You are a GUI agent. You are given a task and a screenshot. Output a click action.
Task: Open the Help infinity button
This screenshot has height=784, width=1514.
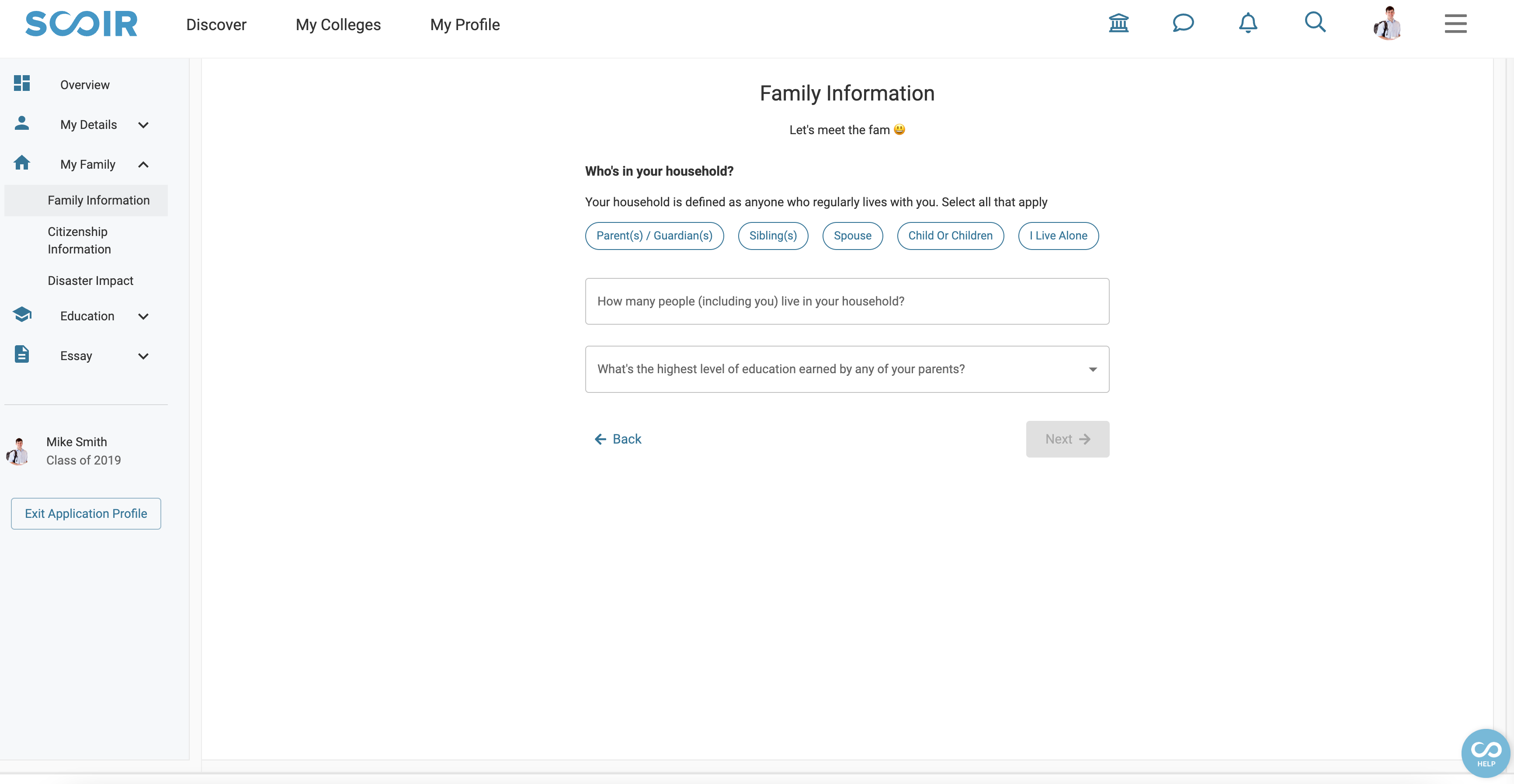tap(1485, 753)
